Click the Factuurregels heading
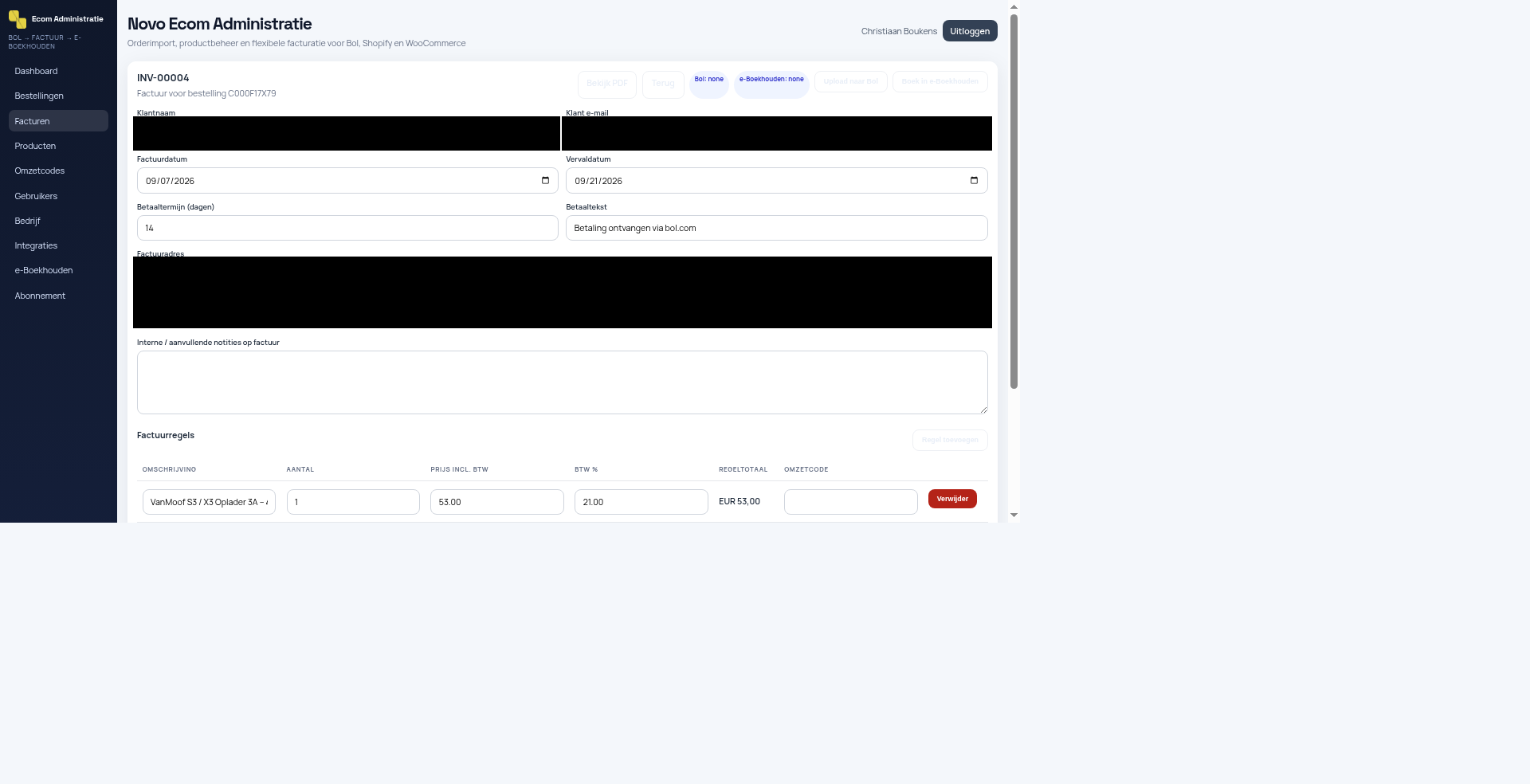1530x784 pixels. (166, 435)
